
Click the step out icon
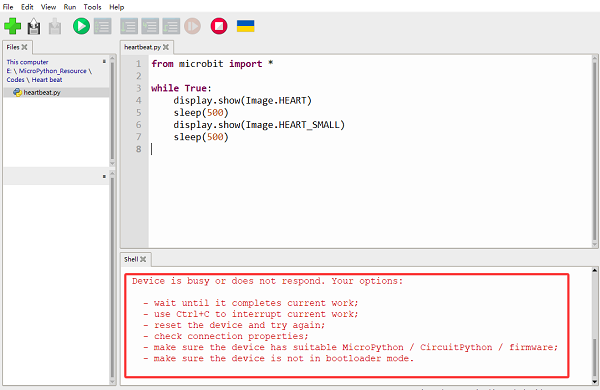pos(171,26)
